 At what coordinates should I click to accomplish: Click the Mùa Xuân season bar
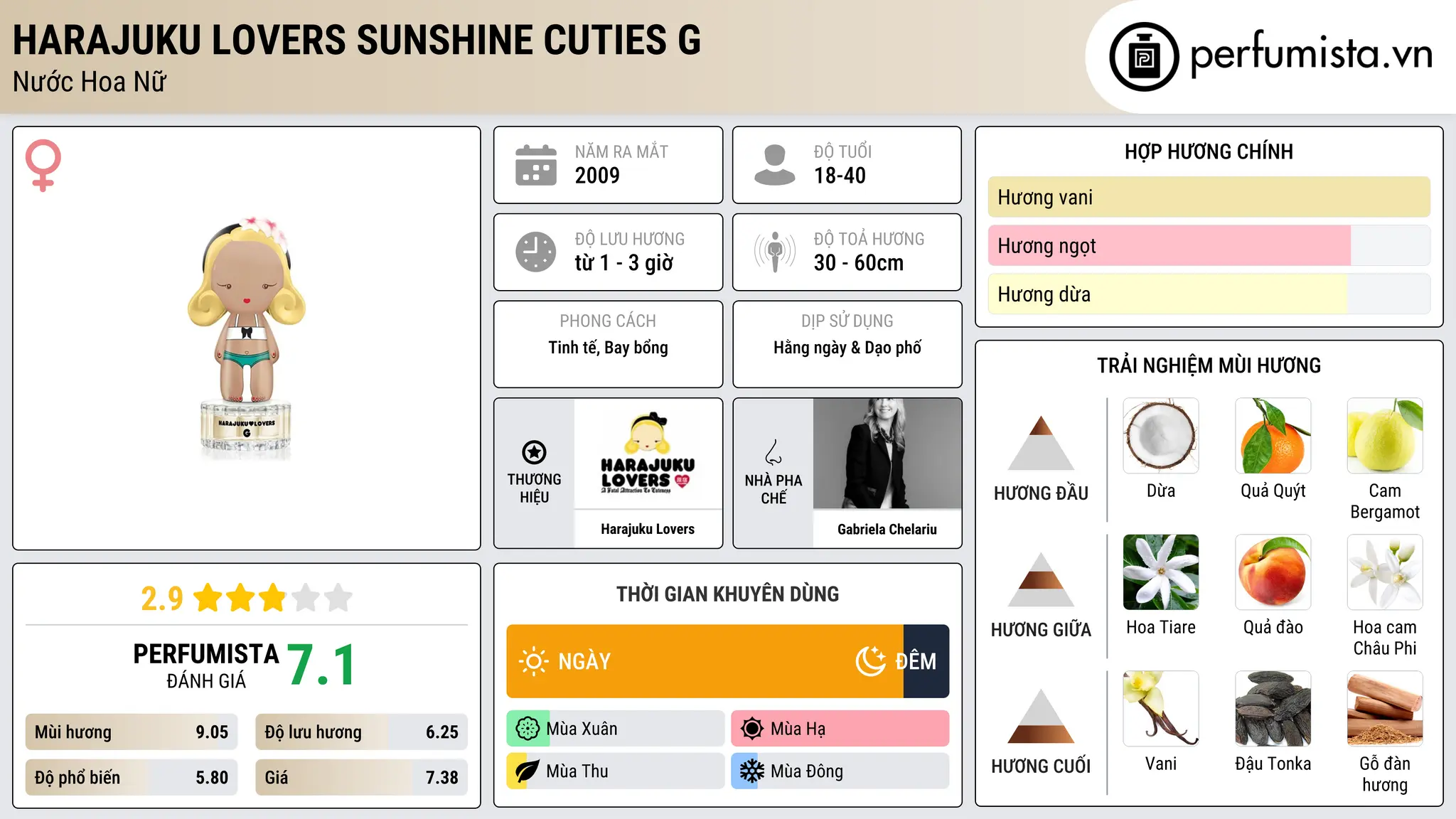coord(616,729)
